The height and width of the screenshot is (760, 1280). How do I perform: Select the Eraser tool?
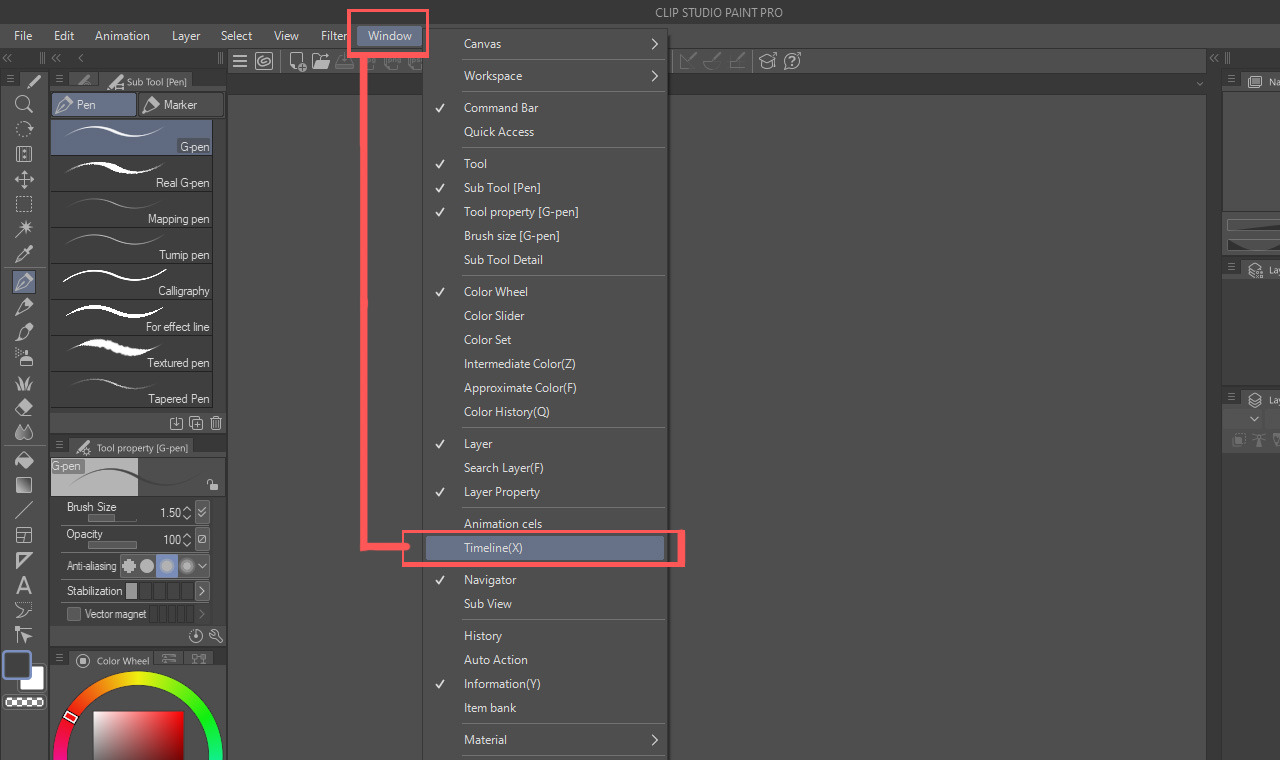(x=24, y=408)
